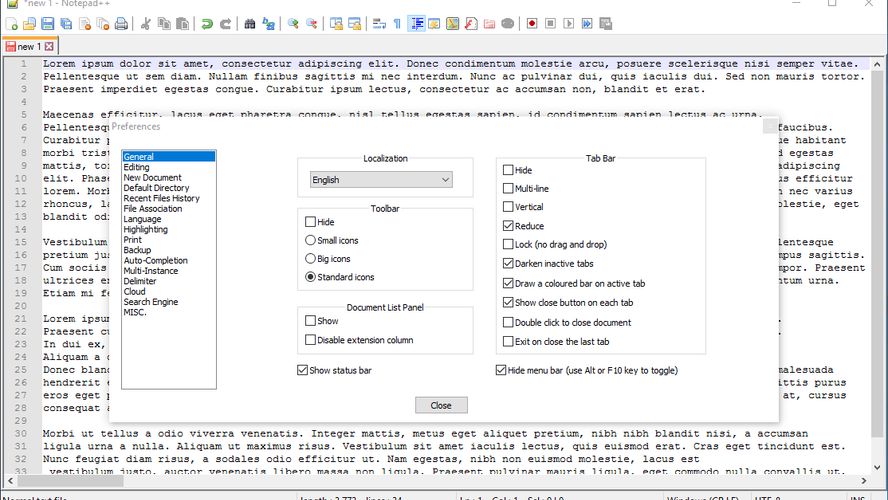The height and width of the screenshot is (500, 888).
Task: Toggle word wrap toolbar icon
Action: [379, 24]
